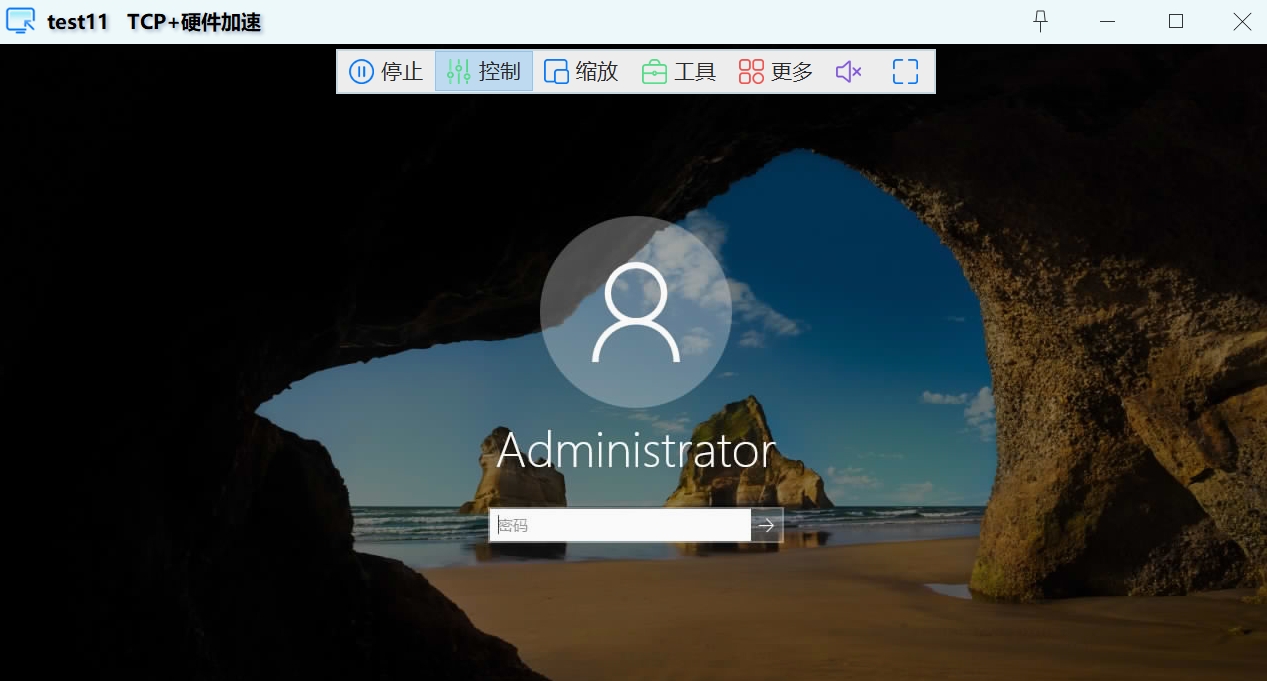
Task: Toggle the muted speaker icon
Action: coord(848,72)
